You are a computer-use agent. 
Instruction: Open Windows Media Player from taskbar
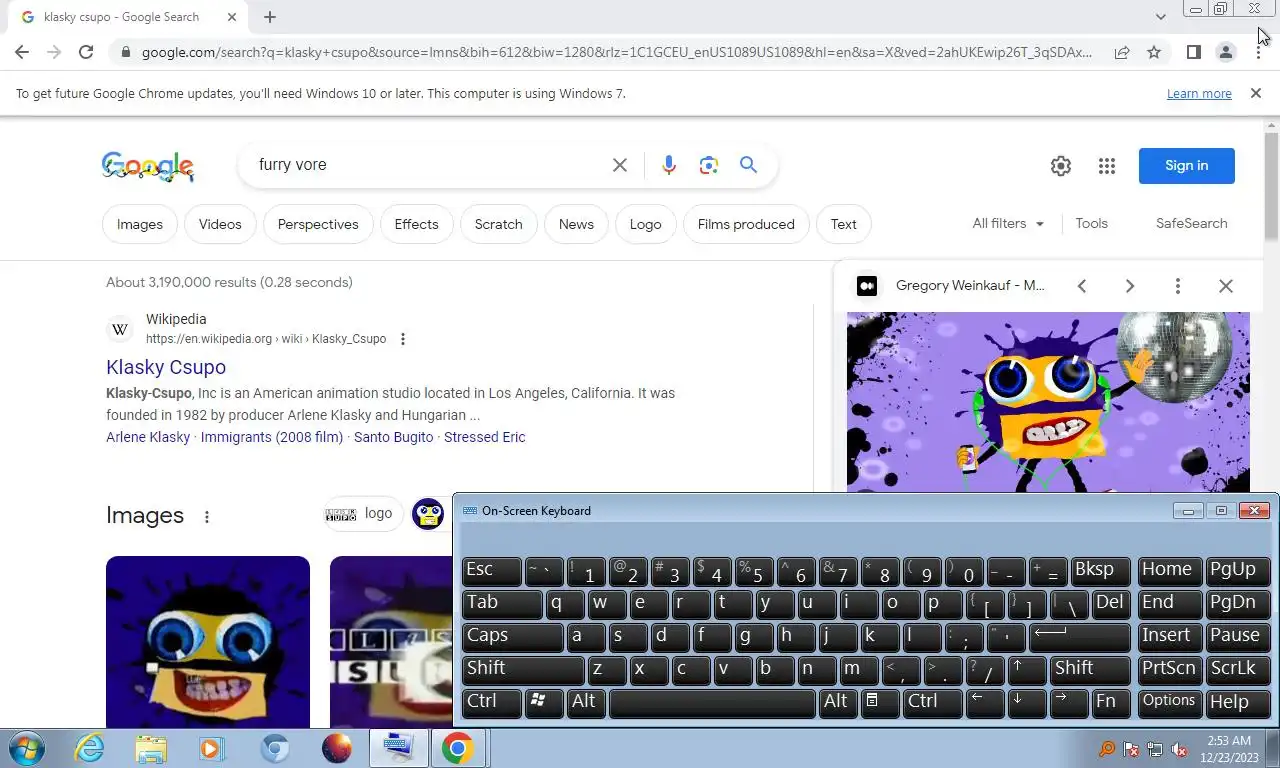211,748
